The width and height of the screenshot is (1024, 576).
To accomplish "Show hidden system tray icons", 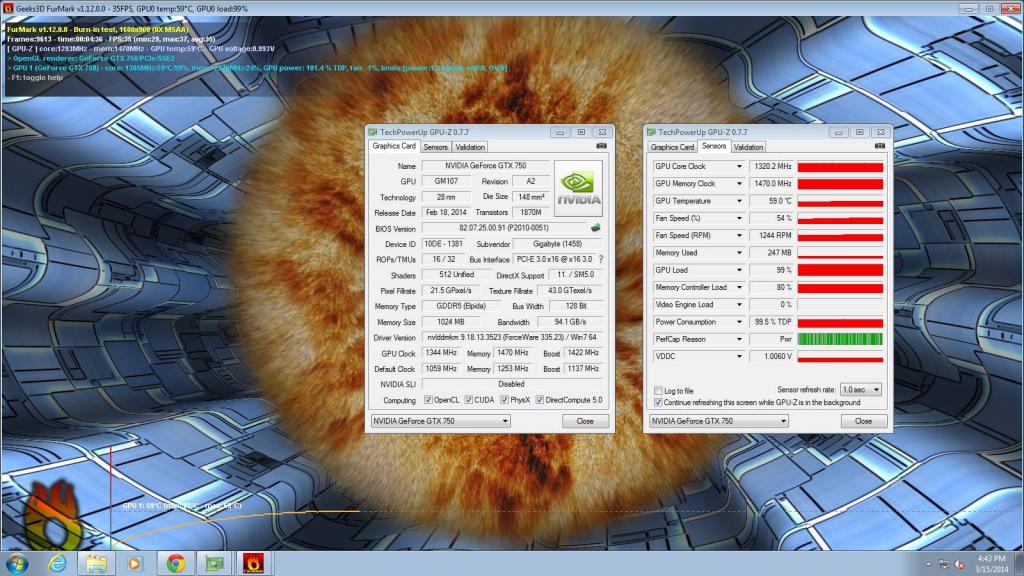I will [928, 564].
